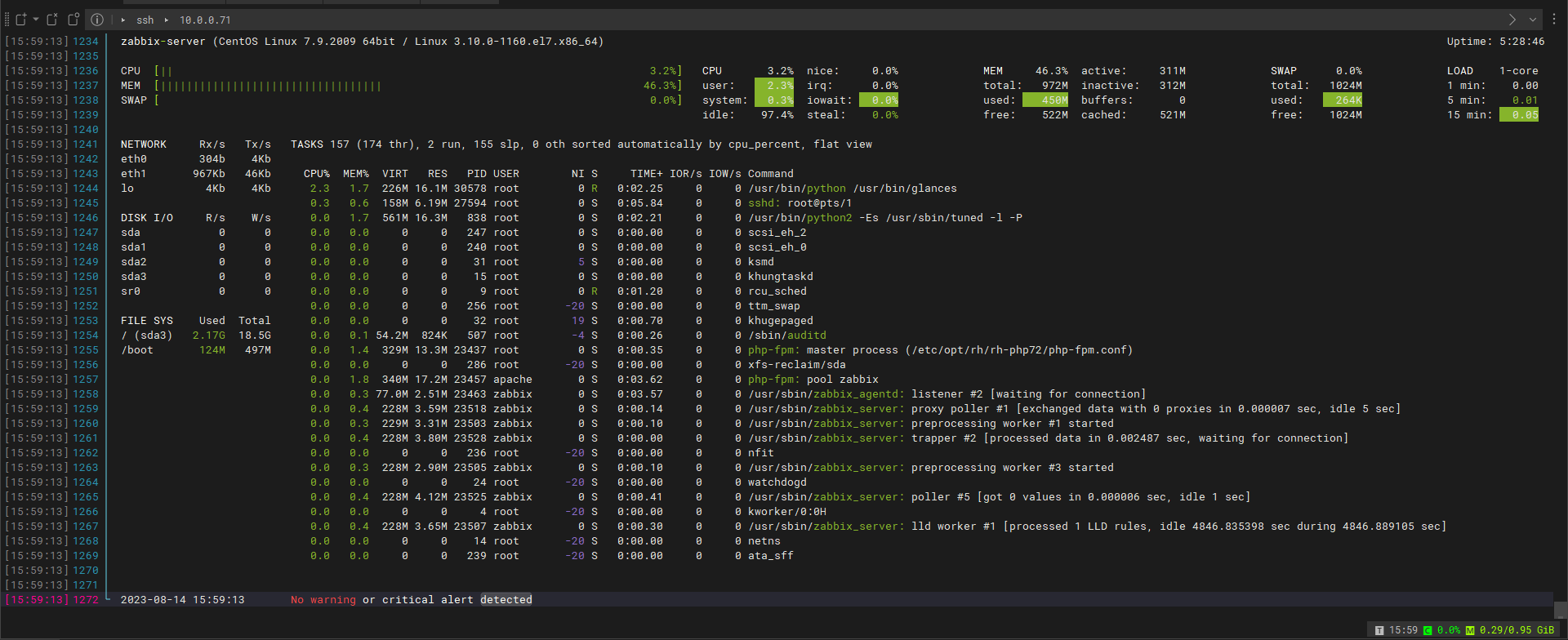Select the /usr/bin/glances process row

click(634, 189)
